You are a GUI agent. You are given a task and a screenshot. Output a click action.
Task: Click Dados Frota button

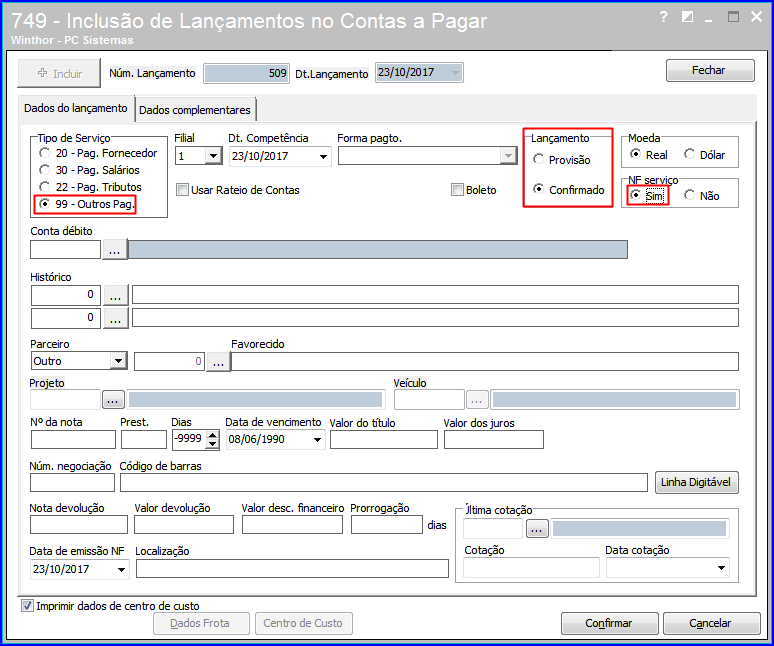pyautogui.click(x=200, y=623)
